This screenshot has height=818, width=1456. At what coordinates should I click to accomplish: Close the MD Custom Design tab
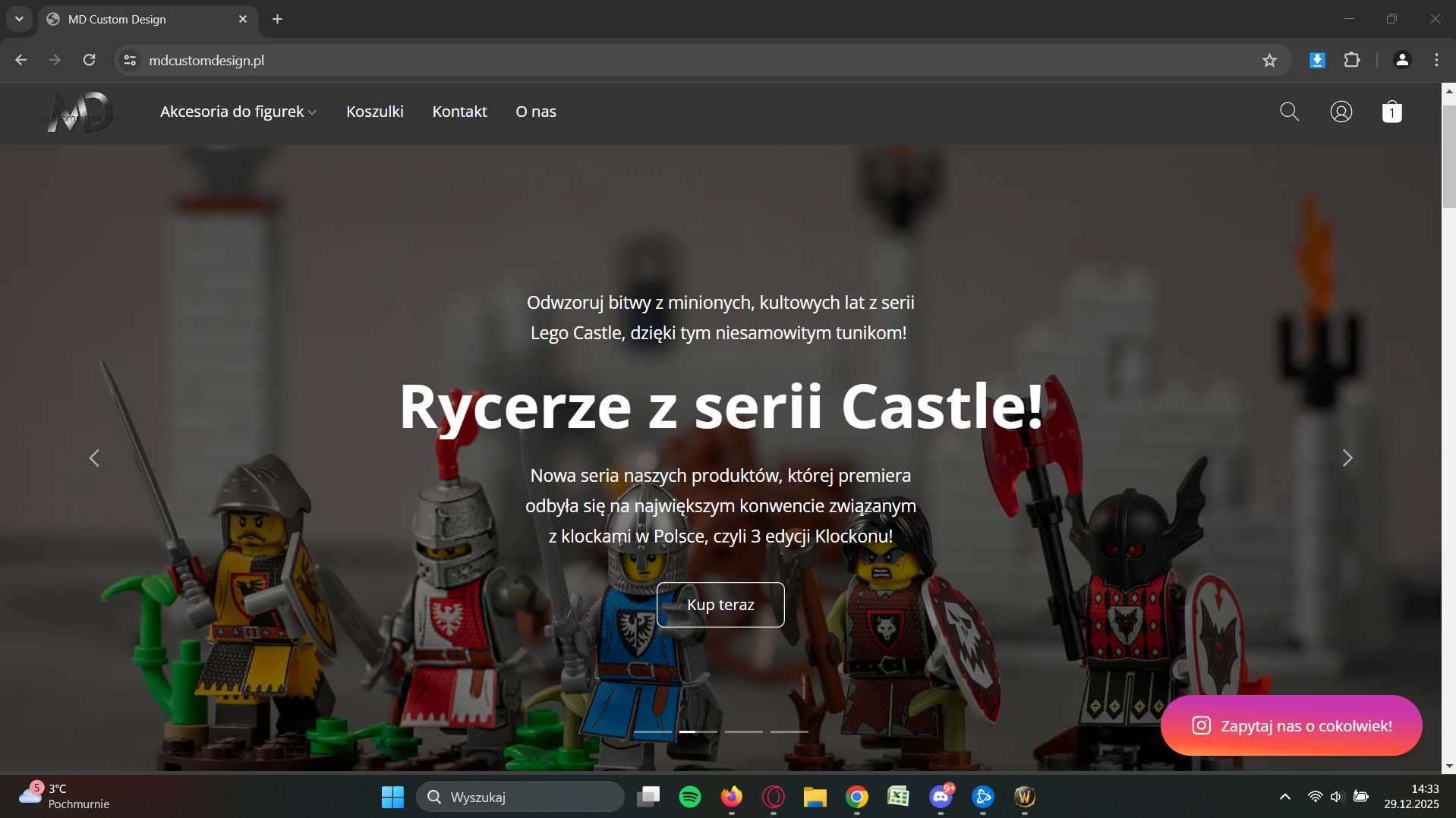click(243, 19)
